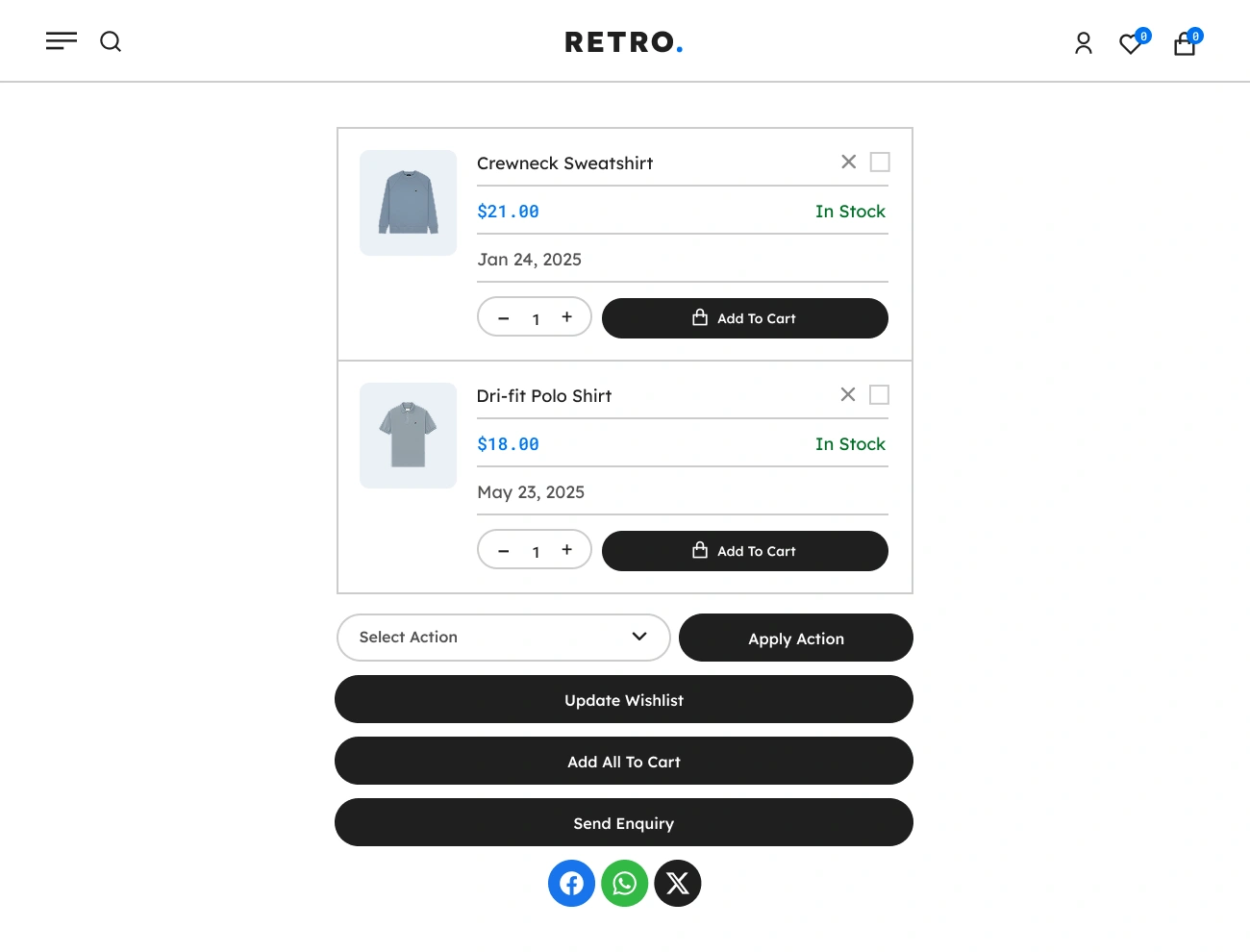1250x952 pixels.
Task: Add Crewneck Sweatshirt to cart
Action: 745,318
